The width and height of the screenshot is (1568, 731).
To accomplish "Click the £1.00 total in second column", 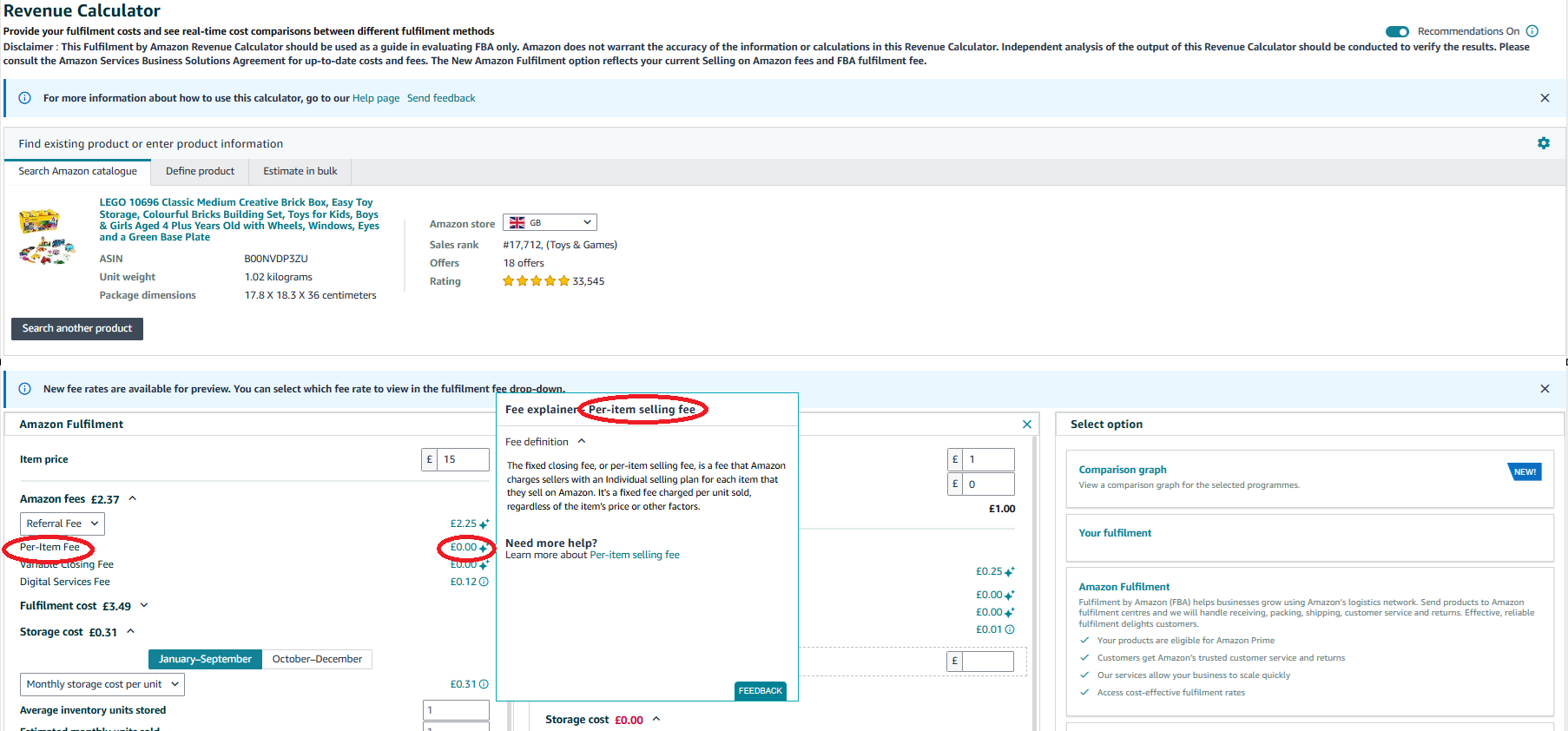I will coord(1002,509).
